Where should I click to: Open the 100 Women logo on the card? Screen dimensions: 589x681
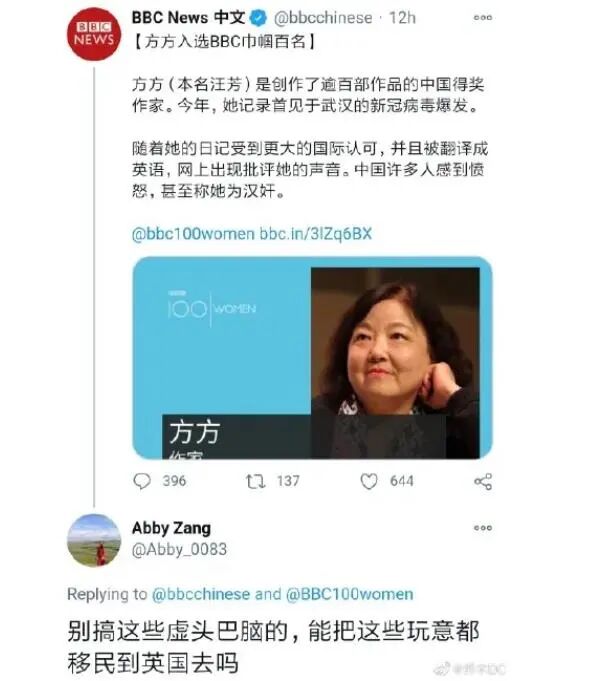[212, 308]
